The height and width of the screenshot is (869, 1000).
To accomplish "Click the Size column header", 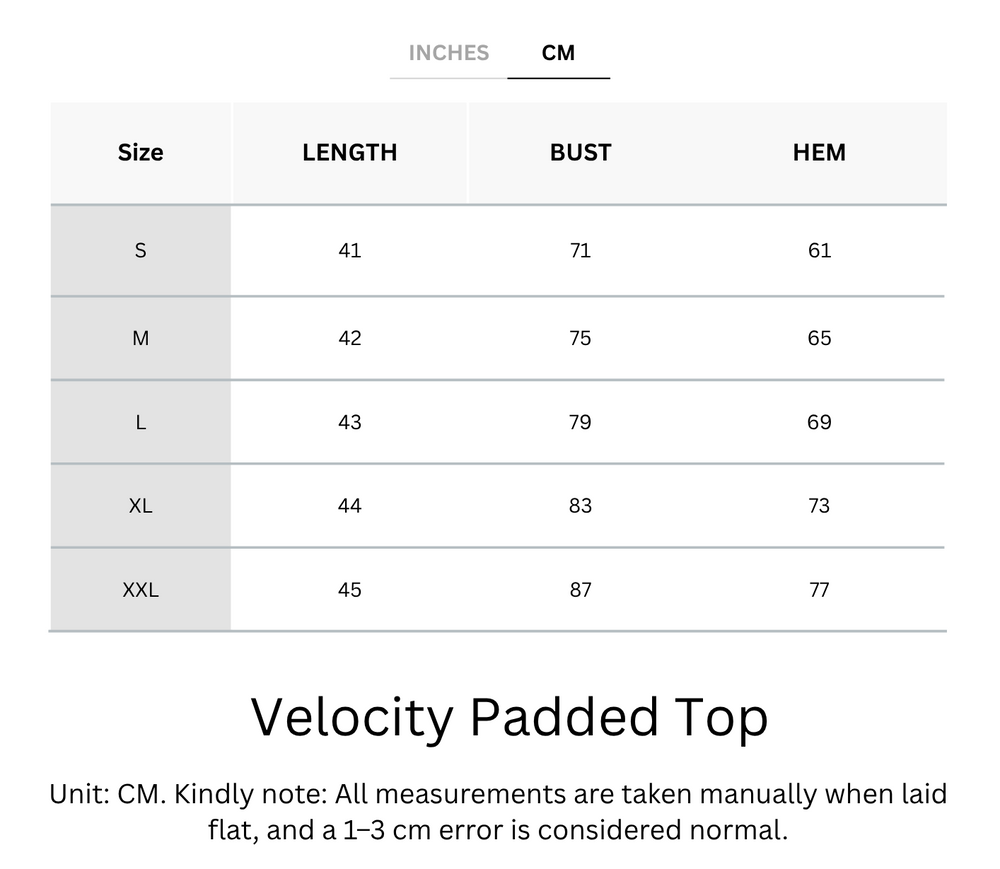I will (x=140, y=152).
